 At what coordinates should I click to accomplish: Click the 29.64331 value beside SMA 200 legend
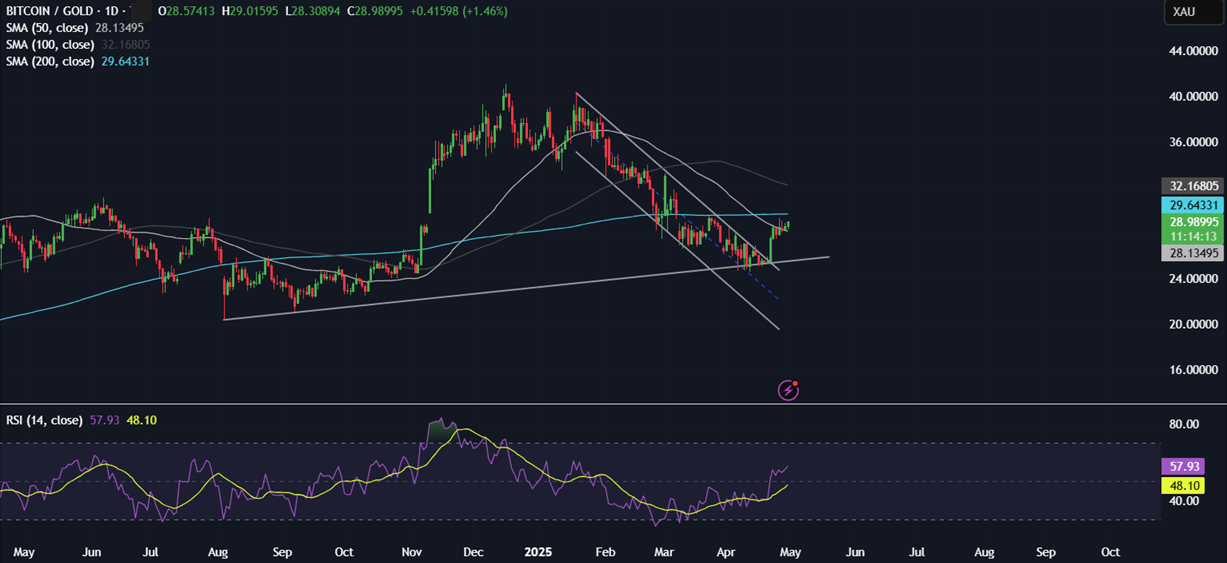pyautogui.click(x=126, y=62)
